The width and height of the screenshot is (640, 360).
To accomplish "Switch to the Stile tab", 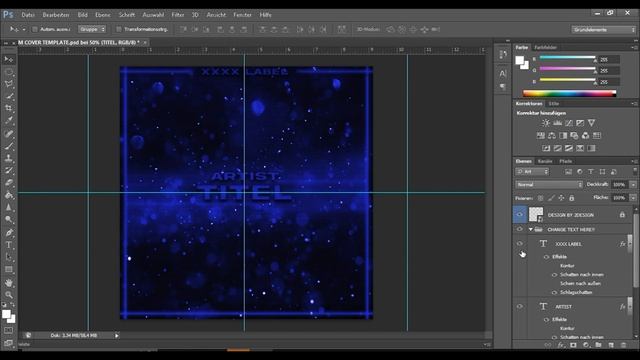I will (x=553, y=104).
